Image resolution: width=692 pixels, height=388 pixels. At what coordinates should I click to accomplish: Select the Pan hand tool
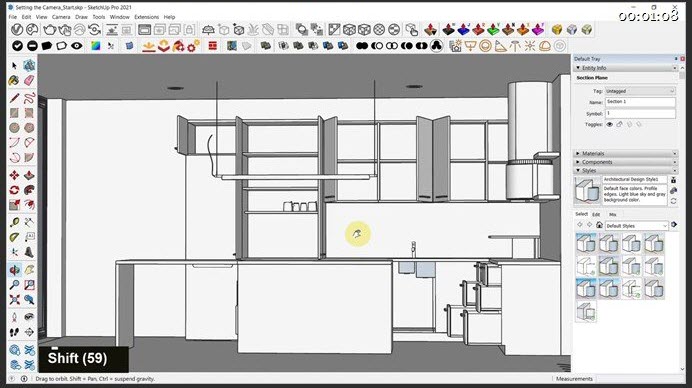tap(29, 270)
